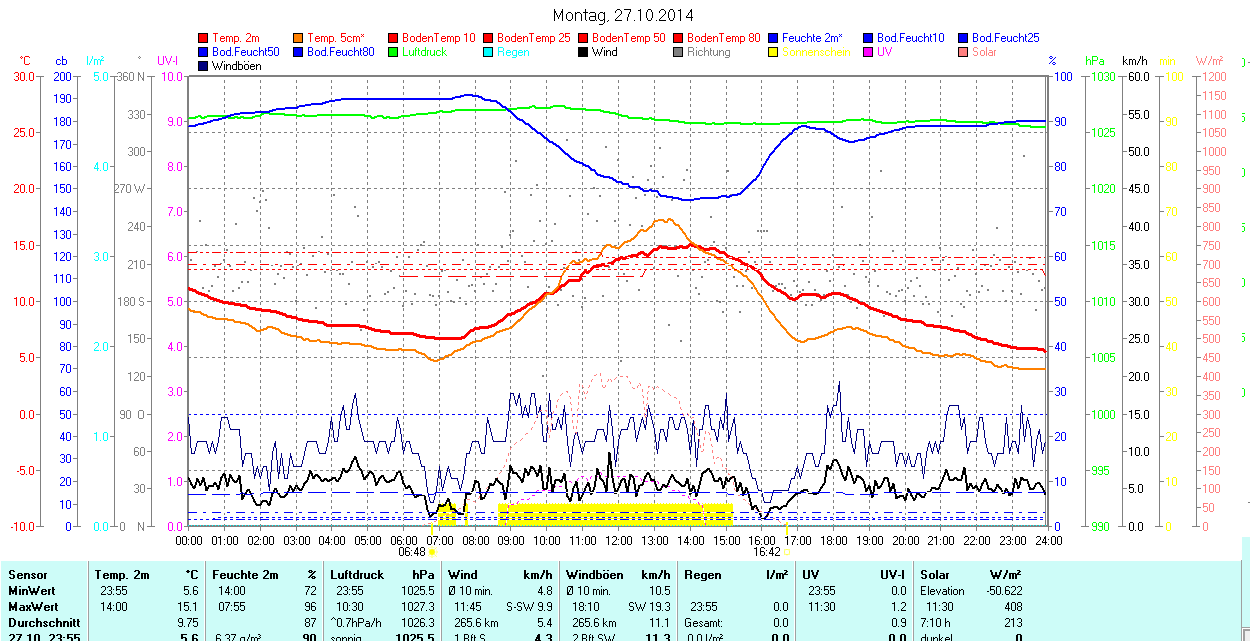Click the max gust value SW 19.3
1250x641 pixels.
[648, 607]
